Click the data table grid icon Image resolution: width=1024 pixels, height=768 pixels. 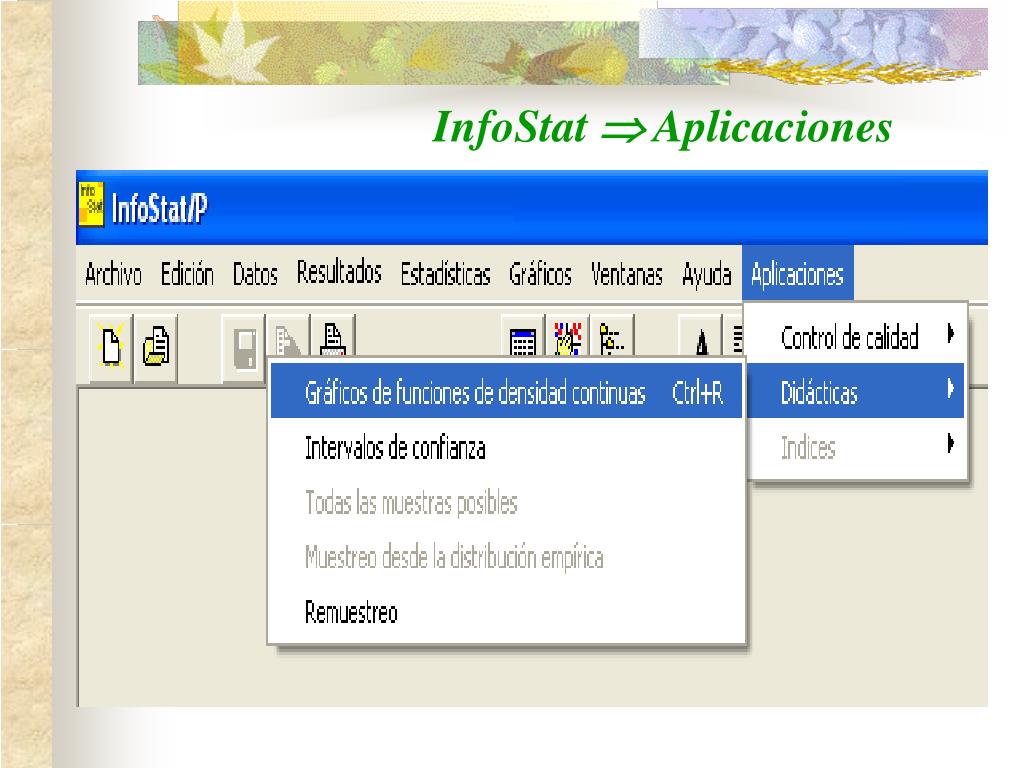[522, 338]
